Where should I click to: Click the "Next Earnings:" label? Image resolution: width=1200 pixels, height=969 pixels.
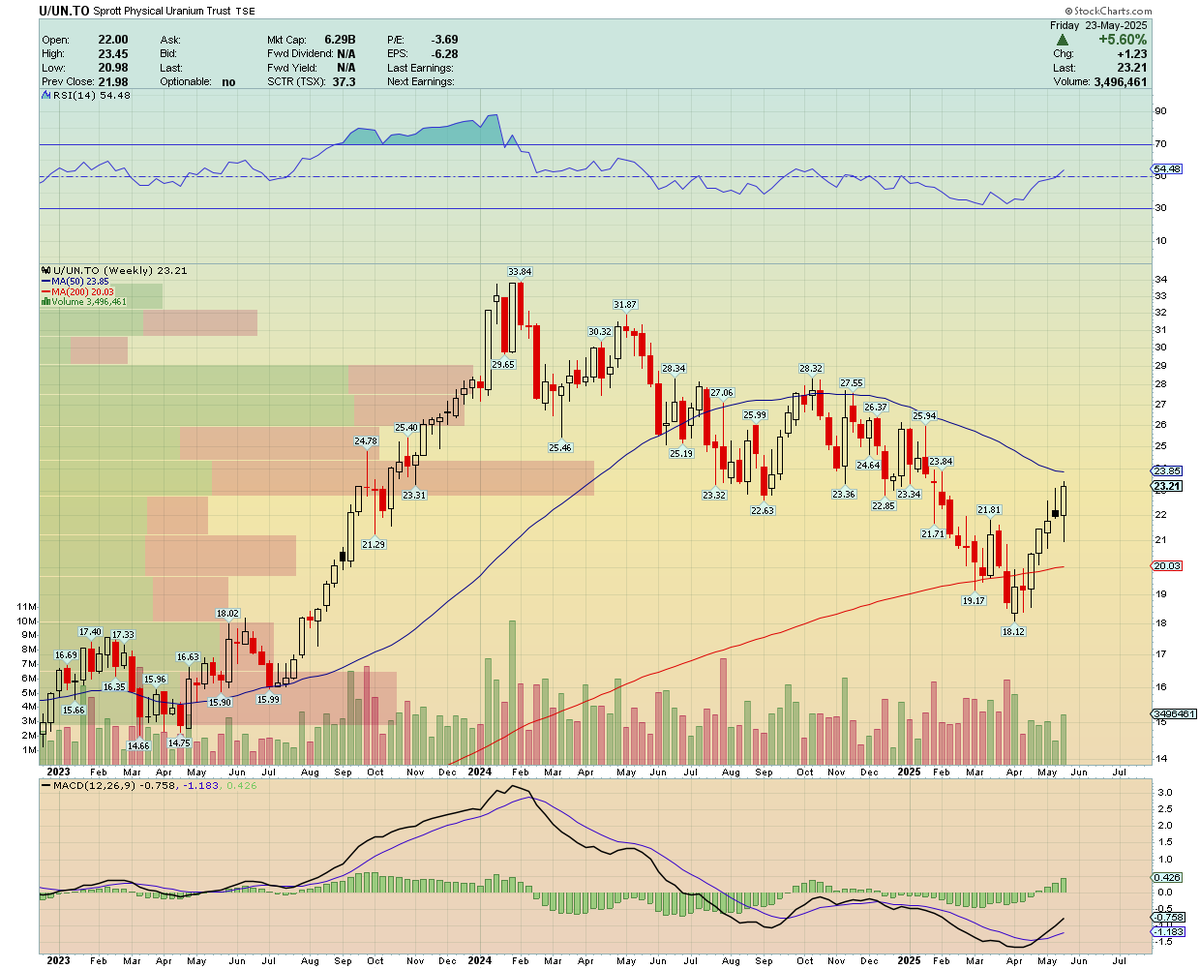point(420,82)
